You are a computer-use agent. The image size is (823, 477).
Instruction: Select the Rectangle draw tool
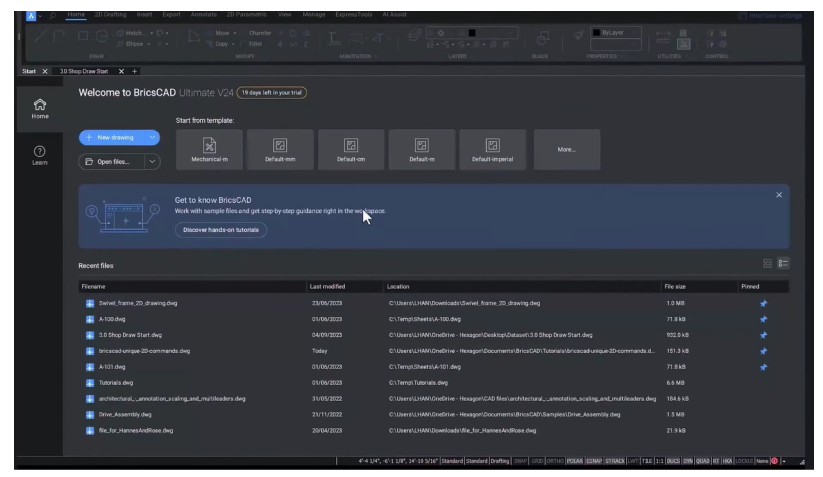[83, 36]
